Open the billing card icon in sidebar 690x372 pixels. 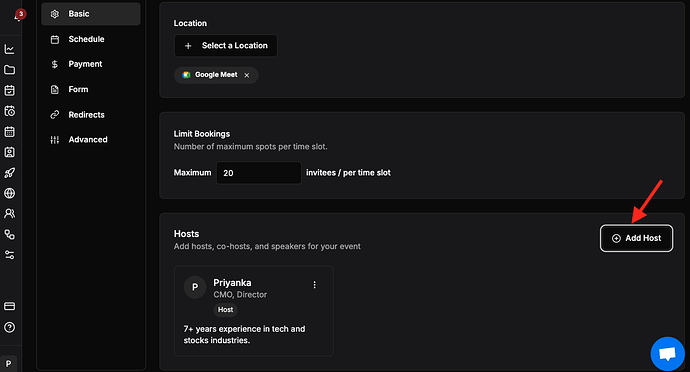[9, 306]
